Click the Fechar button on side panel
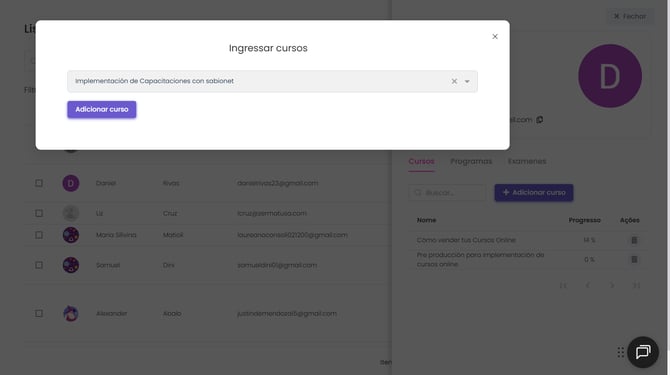Viewport: 670px width, 375px height. [630, 16]
